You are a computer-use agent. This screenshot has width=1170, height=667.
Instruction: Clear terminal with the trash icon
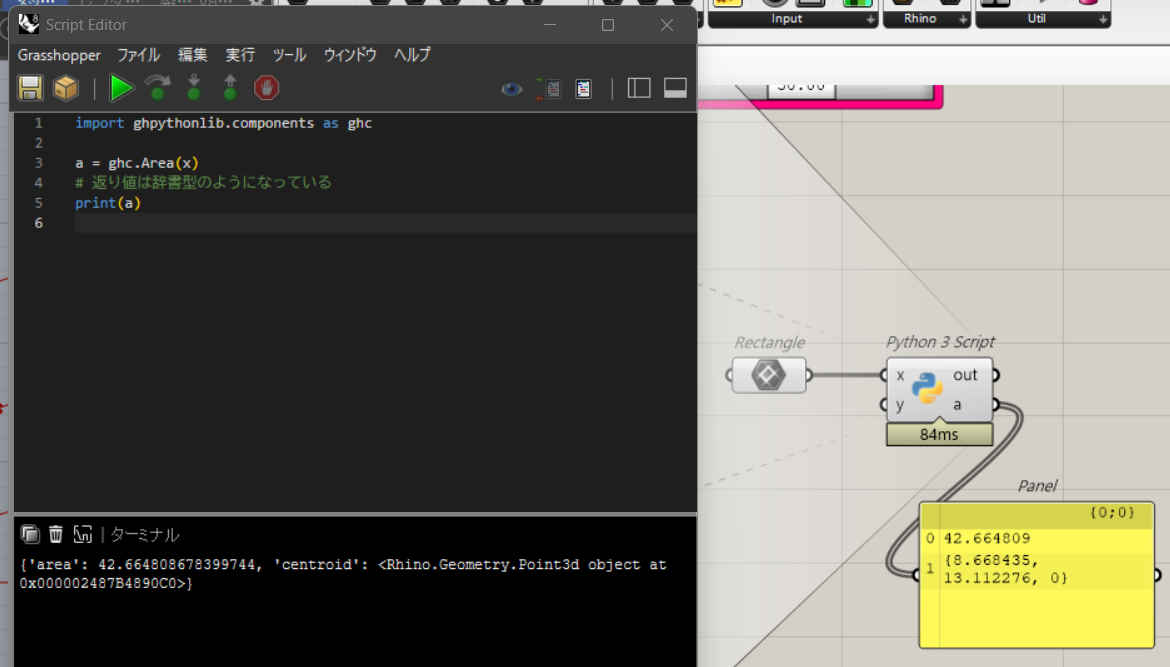click(56, 534)
